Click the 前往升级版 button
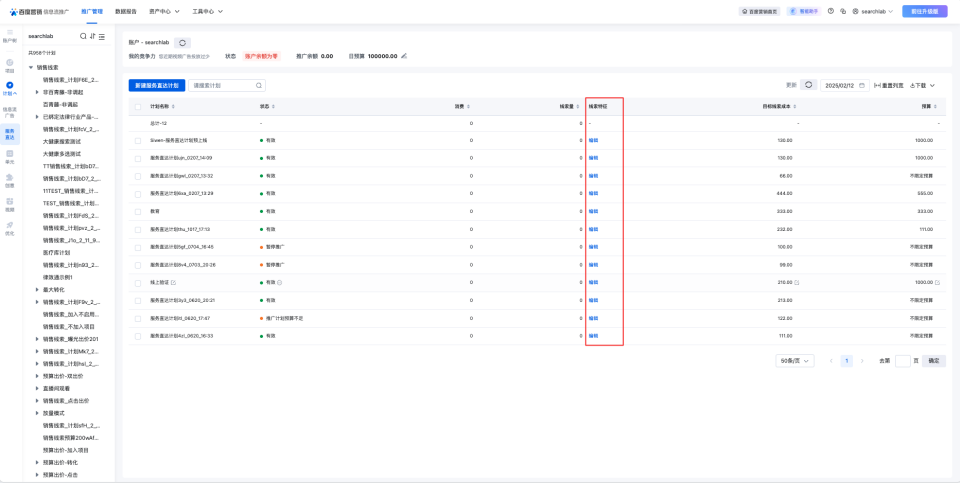 coord(924,11)
